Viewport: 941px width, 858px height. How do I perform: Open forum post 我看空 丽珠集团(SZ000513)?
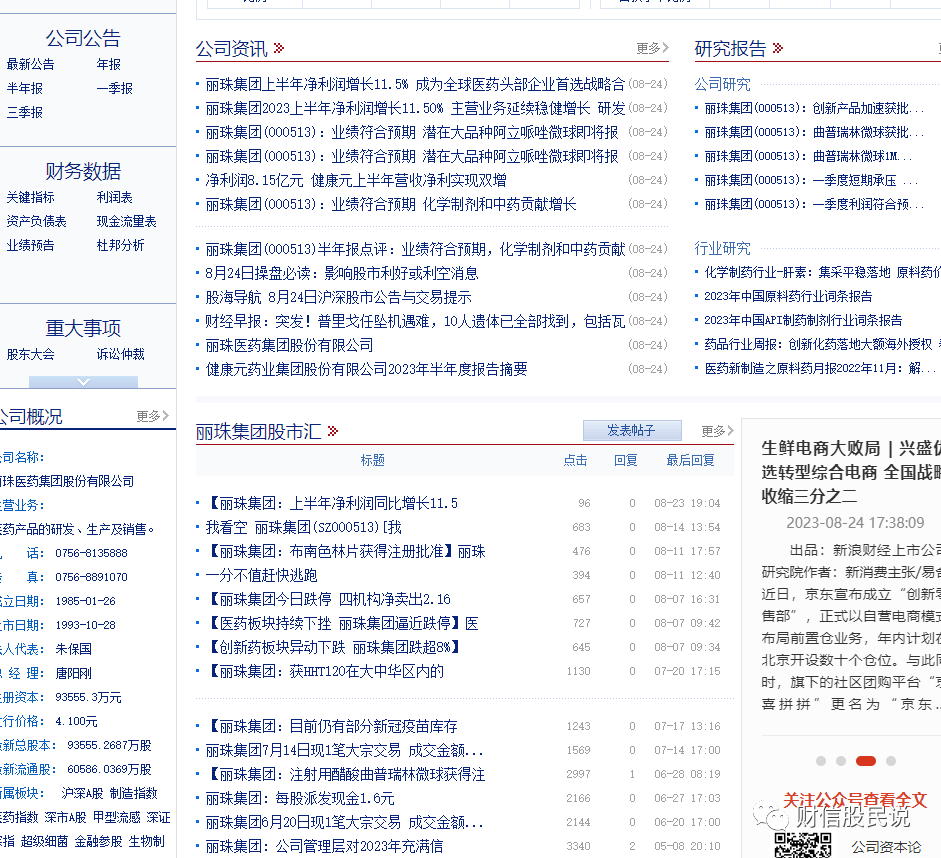click(304, 527)
